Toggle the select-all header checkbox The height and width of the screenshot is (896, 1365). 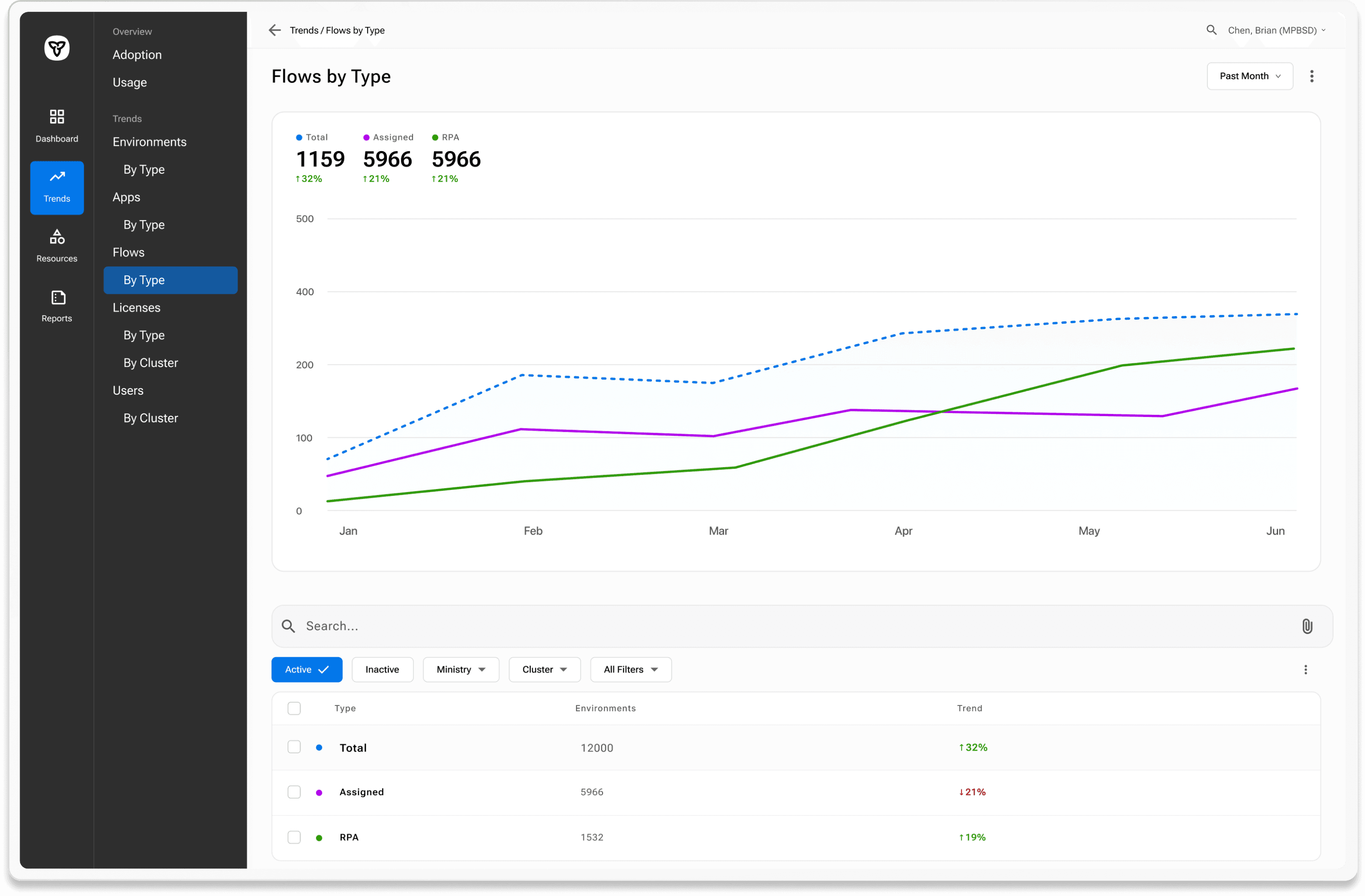click(294, 708)
